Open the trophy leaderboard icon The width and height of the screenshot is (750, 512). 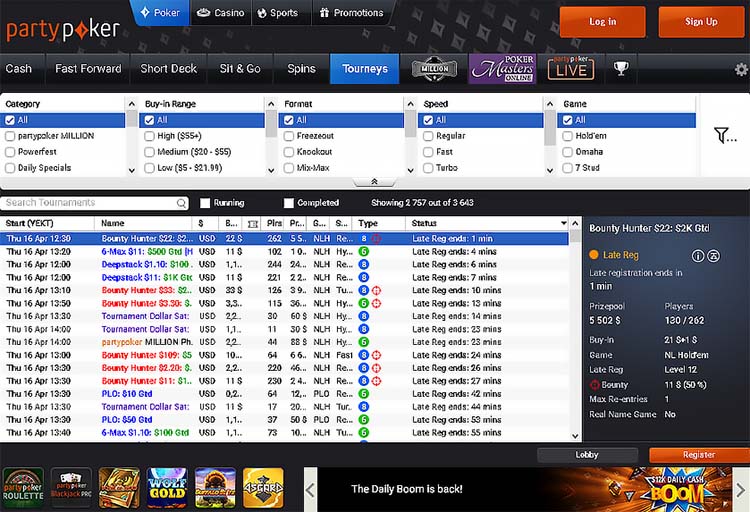click(621, 68)
